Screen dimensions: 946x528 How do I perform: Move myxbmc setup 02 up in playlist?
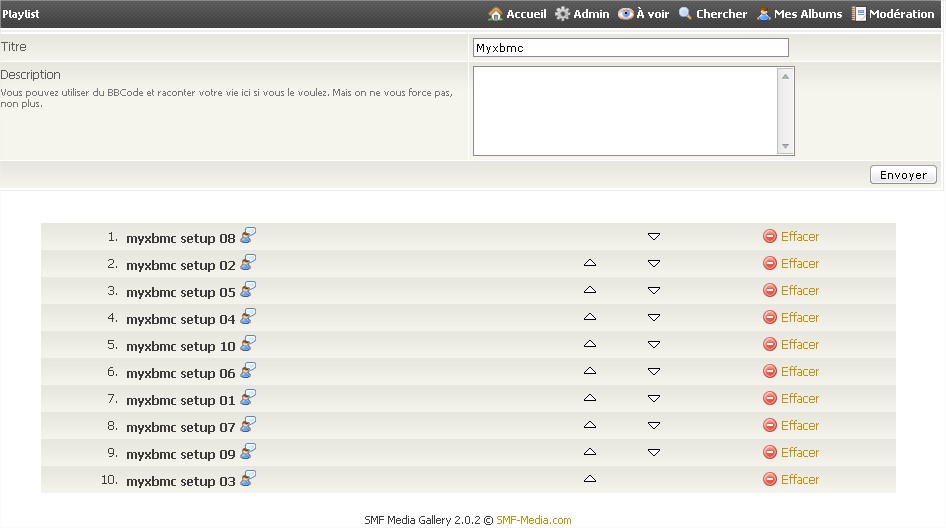tap(589, 264)
